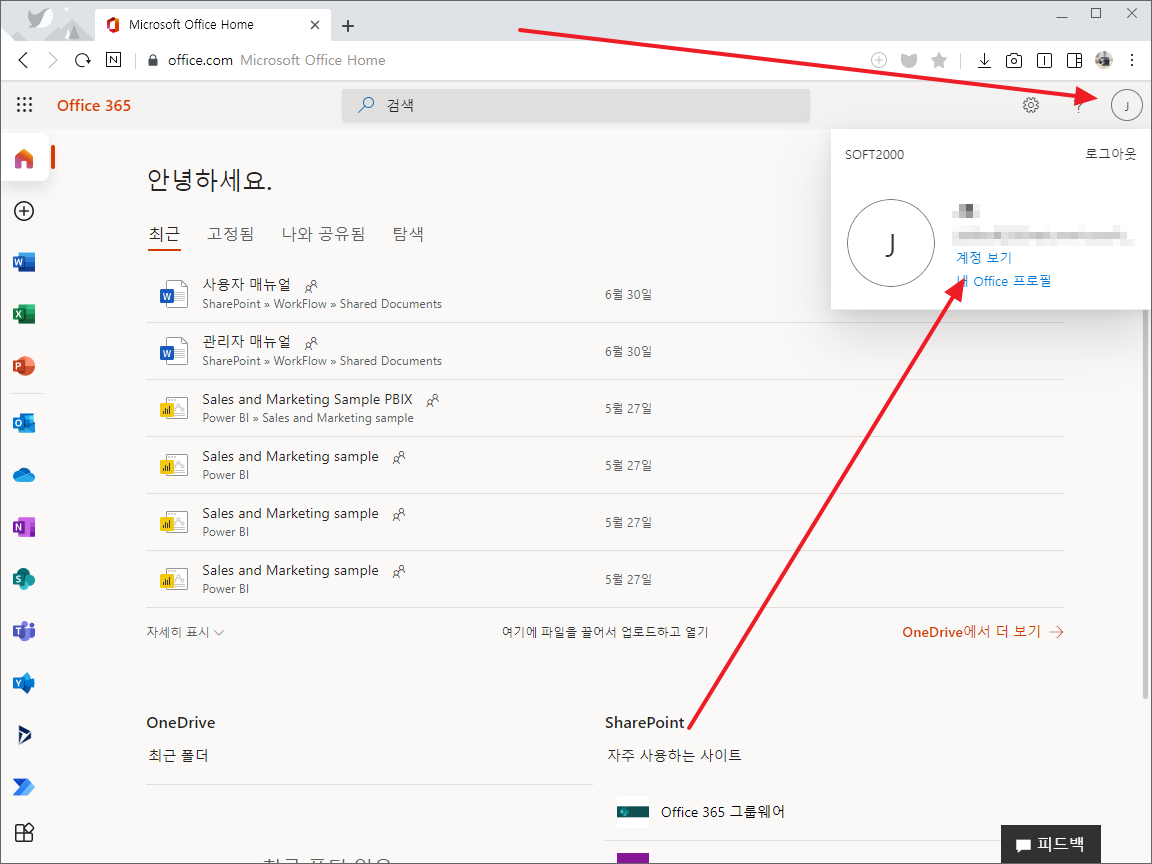Click in the 검색 search box
Screen dimensions: 1152x864
576,105
